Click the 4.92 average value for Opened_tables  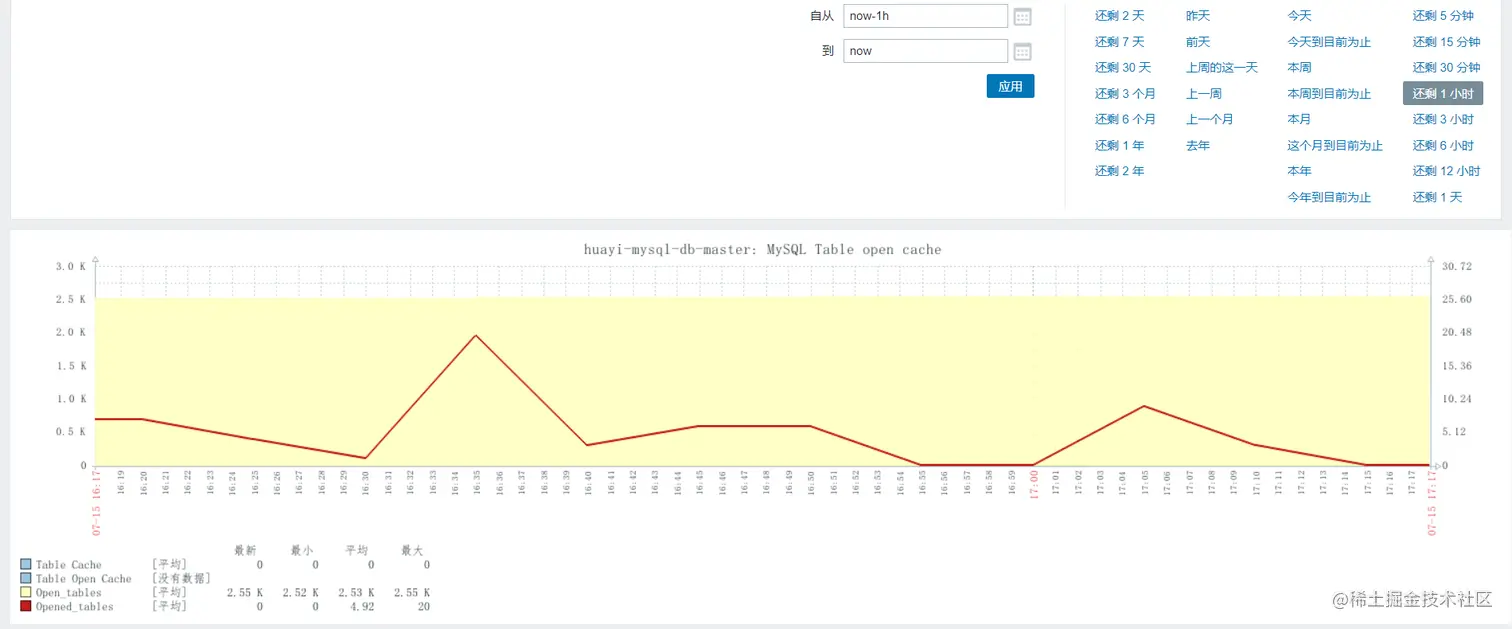click(360, 607)
